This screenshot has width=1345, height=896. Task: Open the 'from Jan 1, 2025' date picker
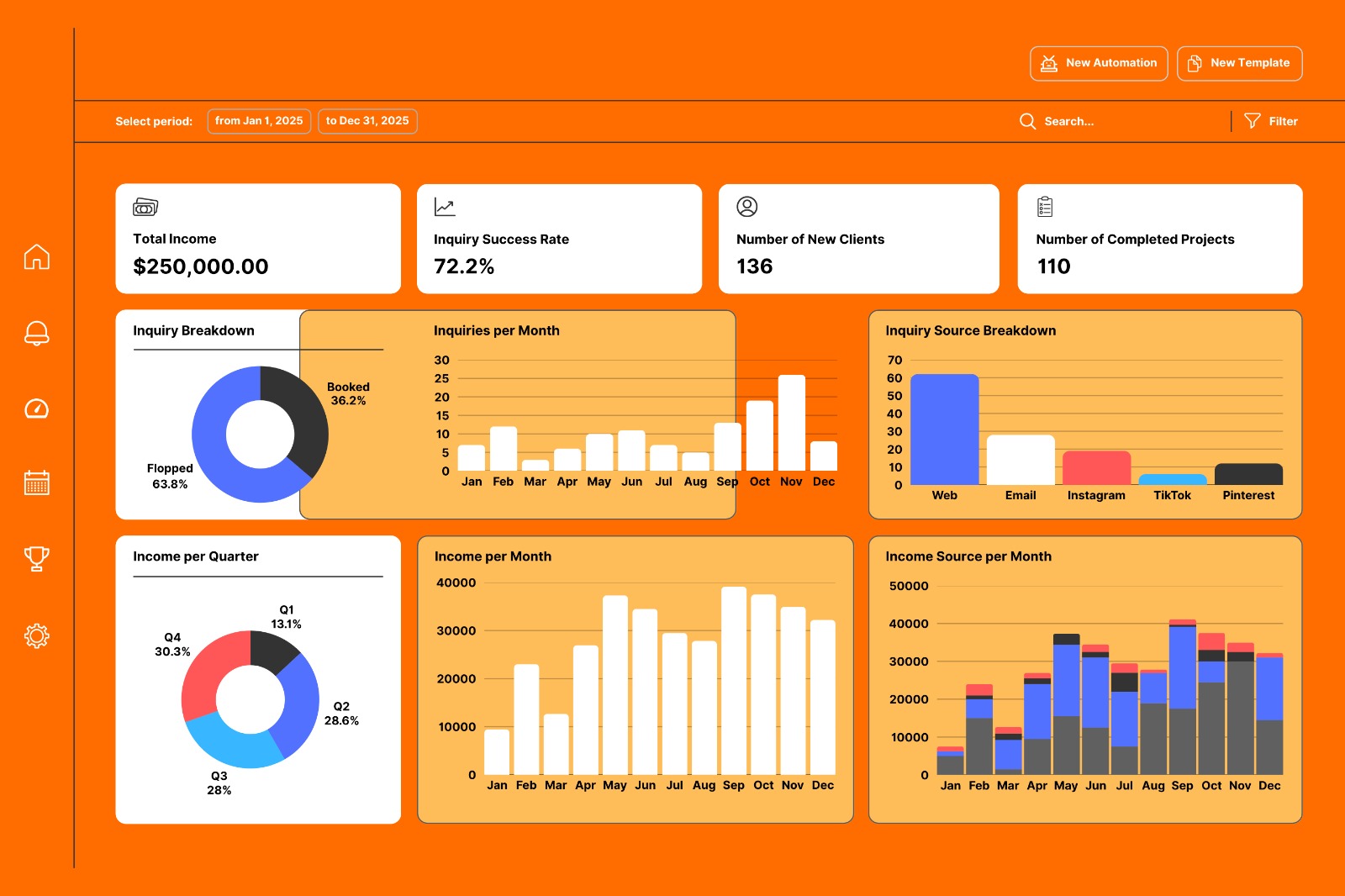[x=259, y=121]
